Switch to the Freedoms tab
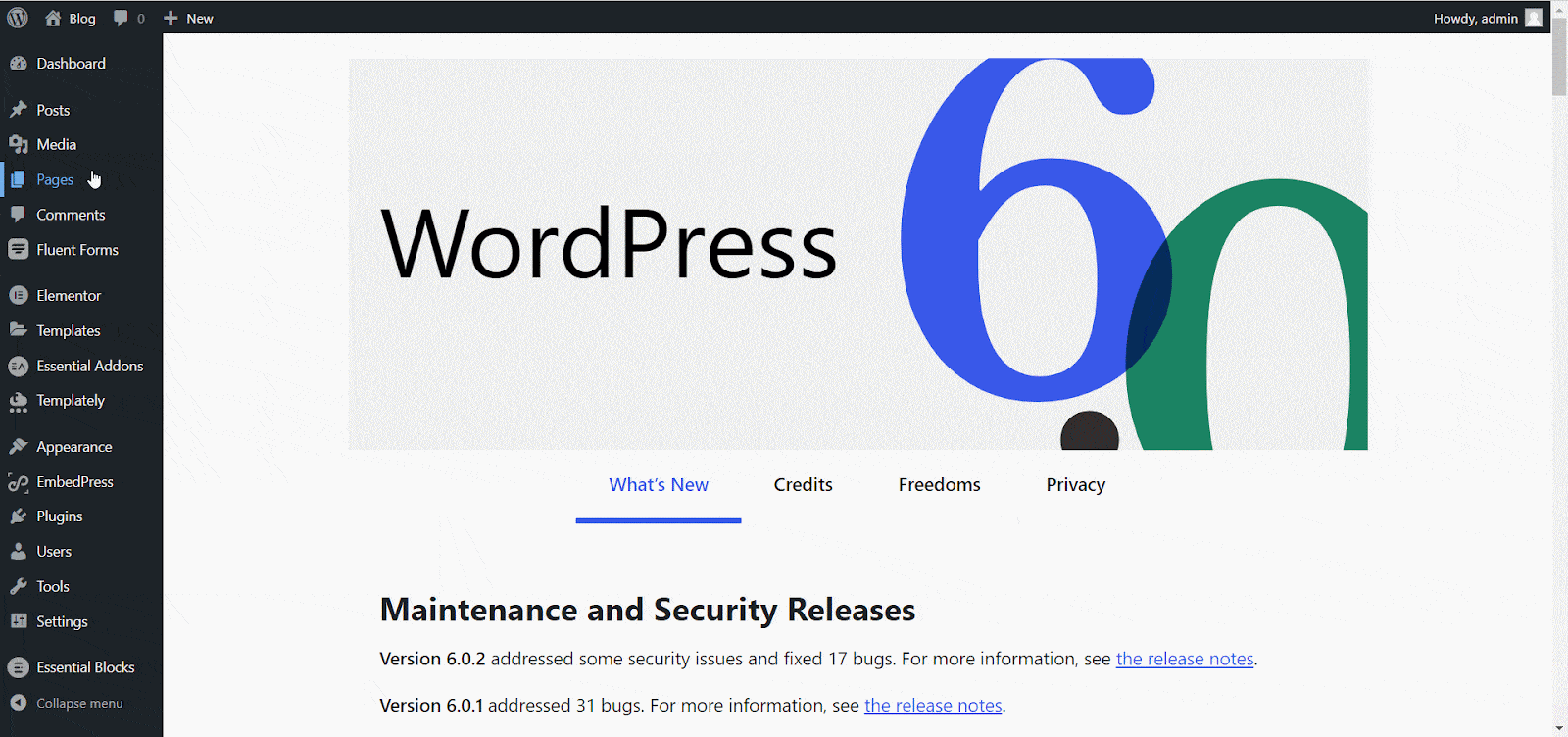 (x=939, y=485)
